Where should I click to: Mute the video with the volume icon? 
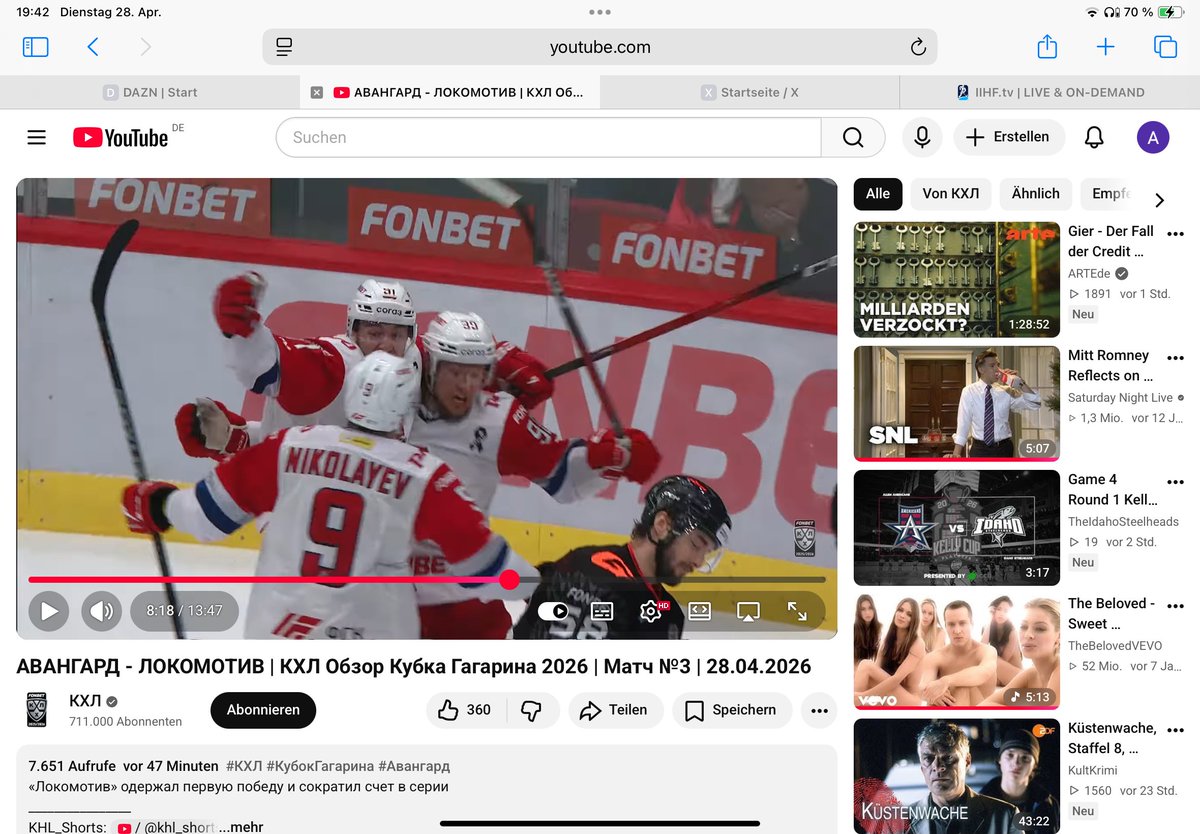101,610
